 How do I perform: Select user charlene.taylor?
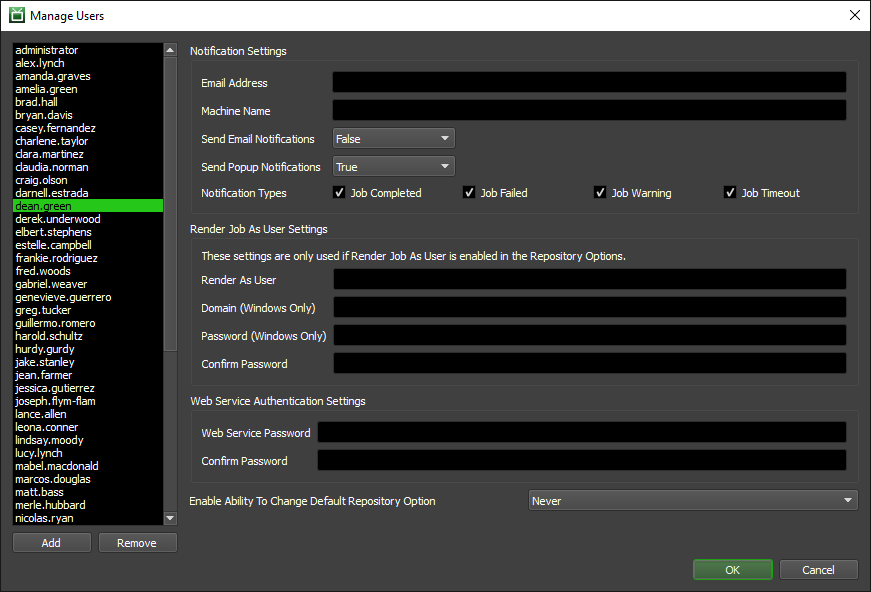(x=88, y=141)
